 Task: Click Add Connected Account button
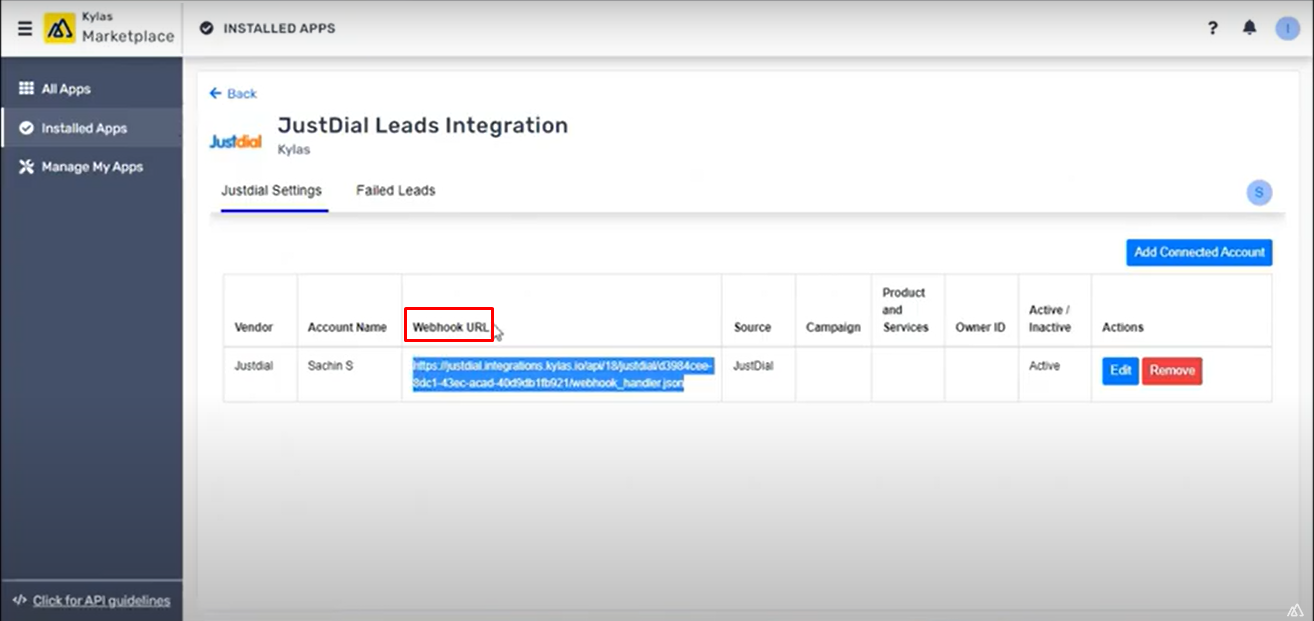click(1199, 252)
